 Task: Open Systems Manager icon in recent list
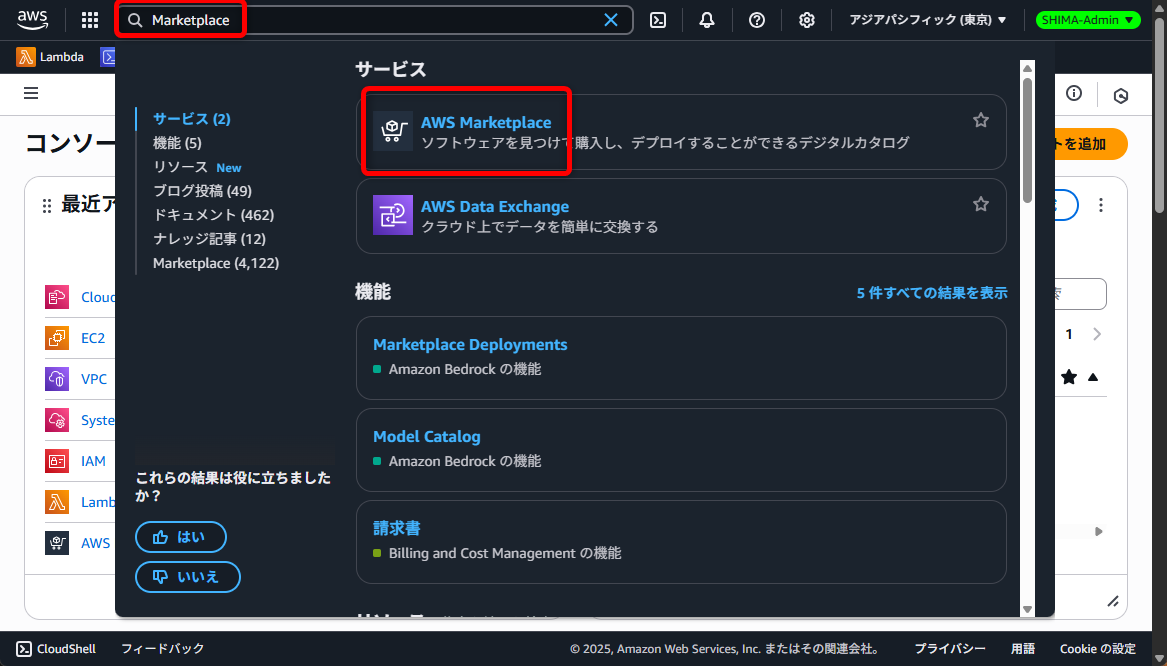pos(57,420)
